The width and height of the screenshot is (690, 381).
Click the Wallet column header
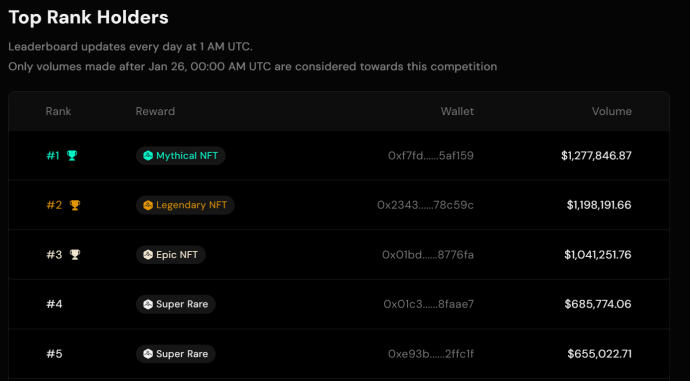tap(457, 111)
